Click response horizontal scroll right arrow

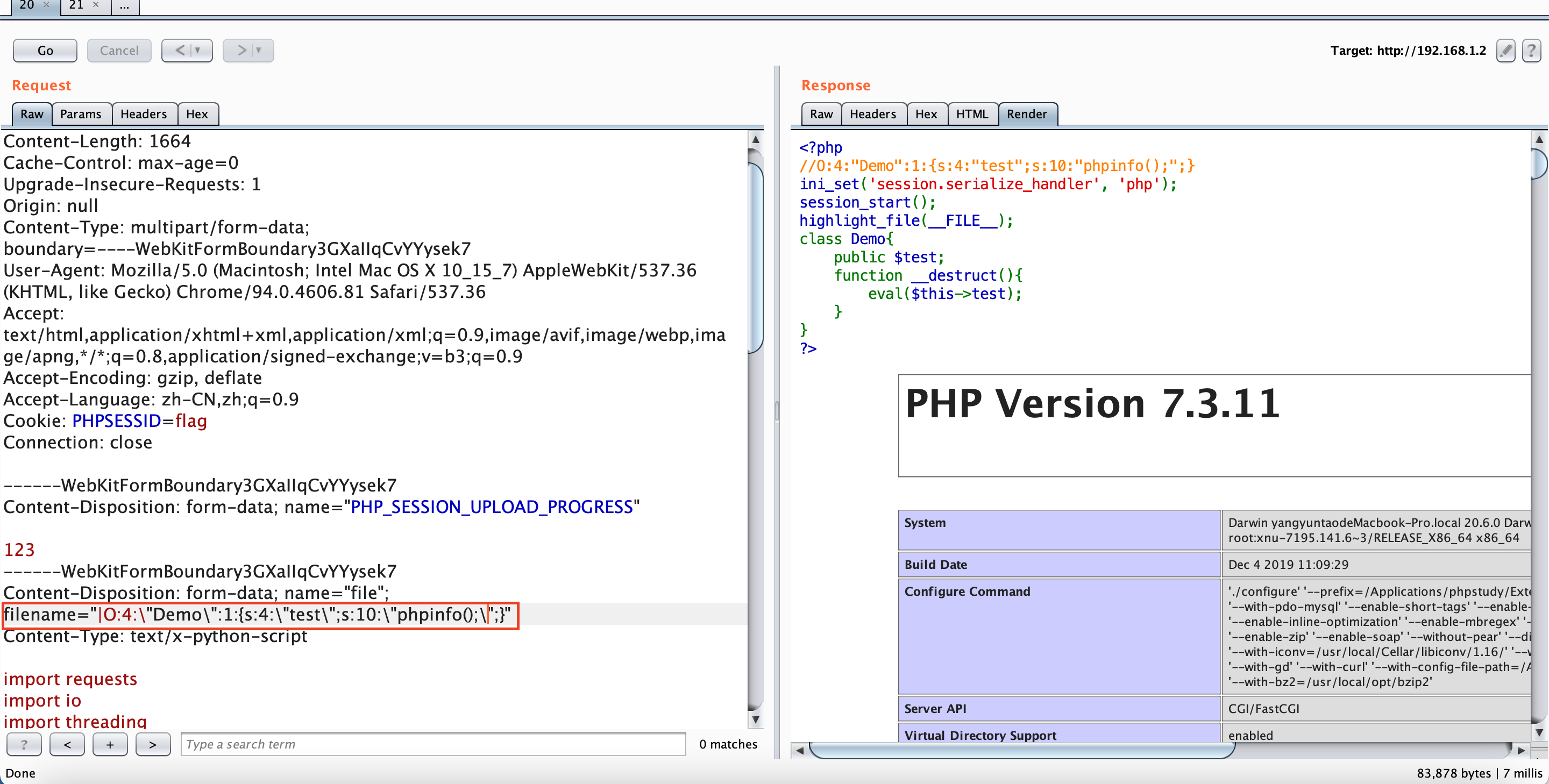point(1522,750)
